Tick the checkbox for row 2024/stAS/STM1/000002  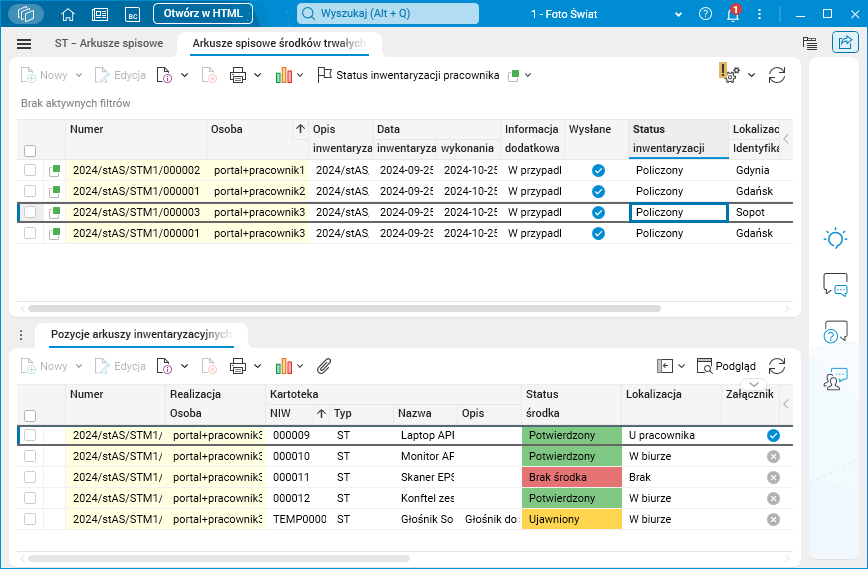pyautogui.click(x=30, y=171)
